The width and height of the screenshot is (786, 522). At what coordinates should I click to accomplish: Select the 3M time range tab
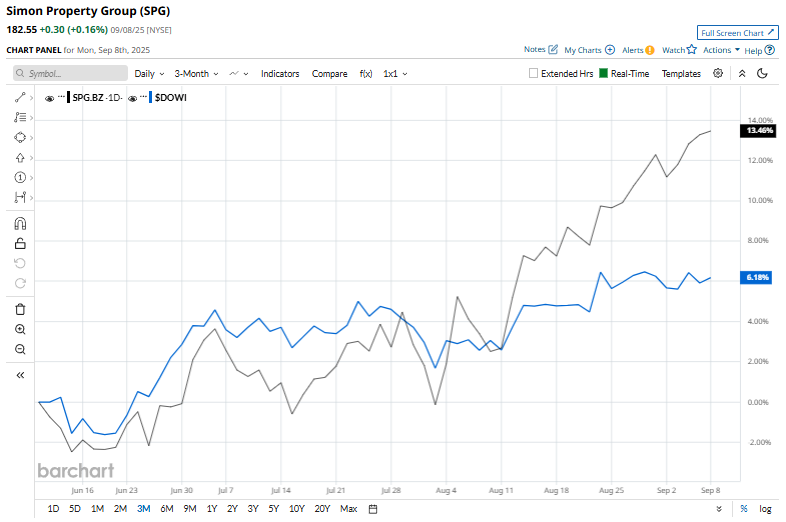click(x=143, y=508)
